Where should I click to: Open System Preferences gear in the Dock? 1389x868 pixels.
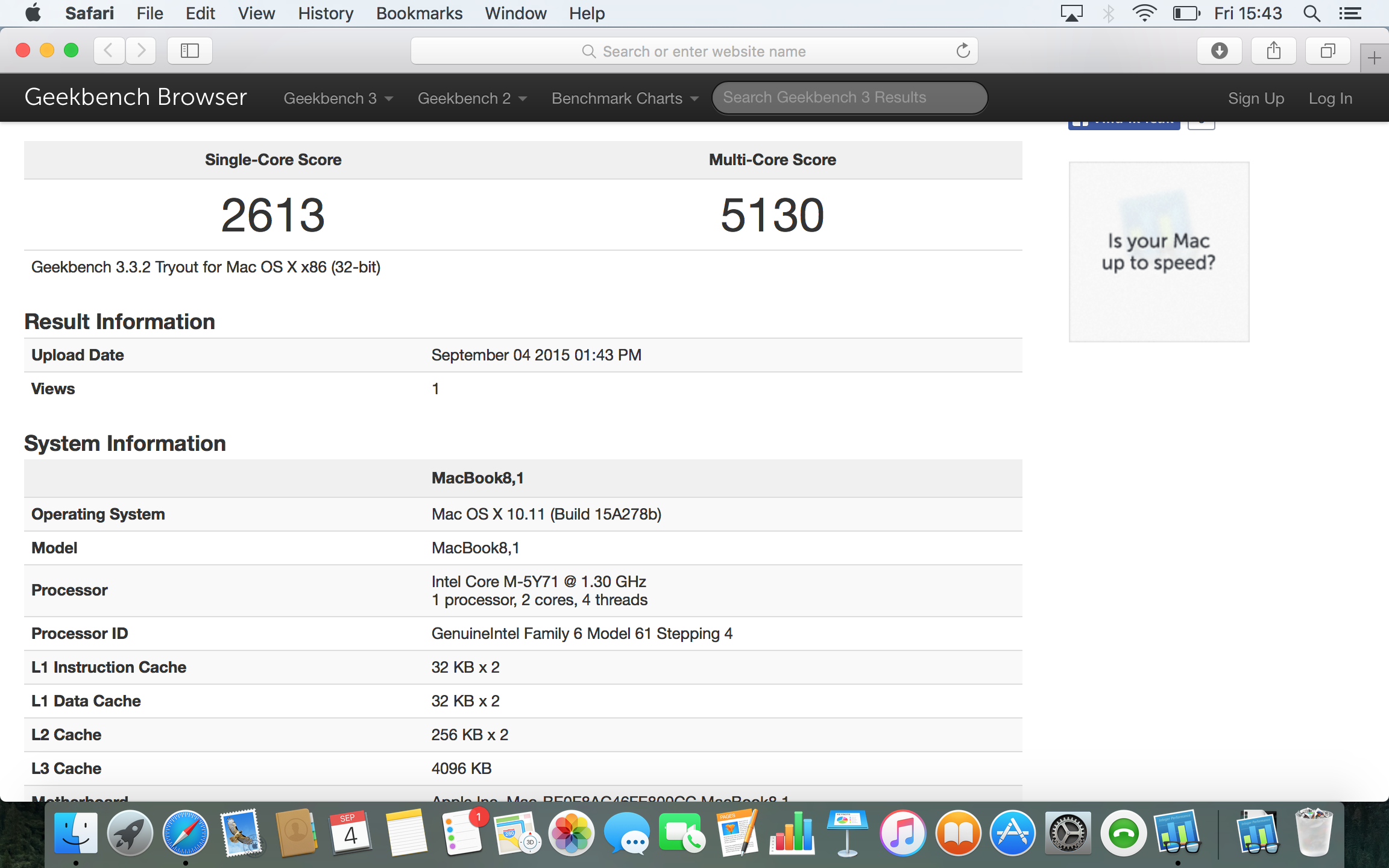(x=1068, y=834)
